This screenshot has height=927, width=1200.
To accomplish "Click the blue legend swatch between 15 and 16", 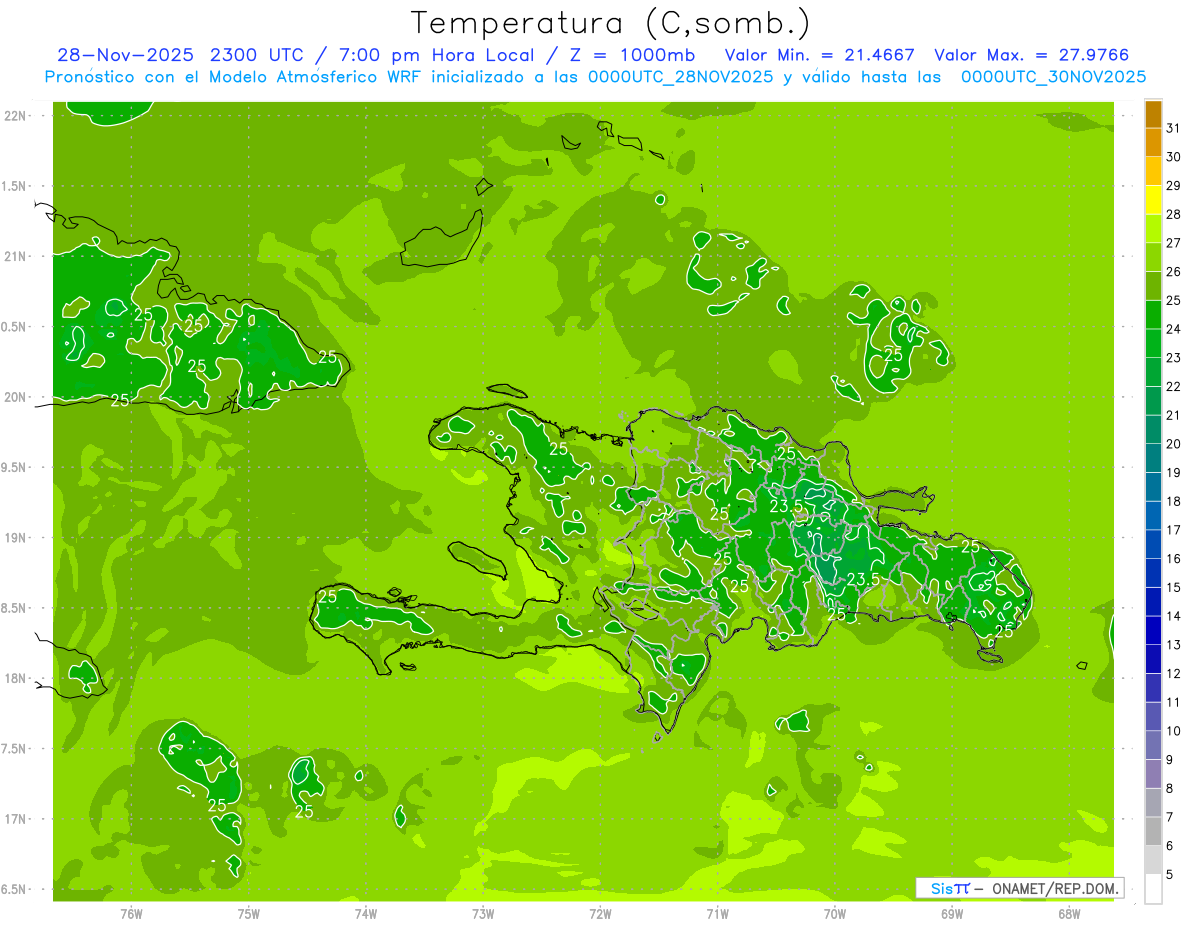I will (1153, 573).
